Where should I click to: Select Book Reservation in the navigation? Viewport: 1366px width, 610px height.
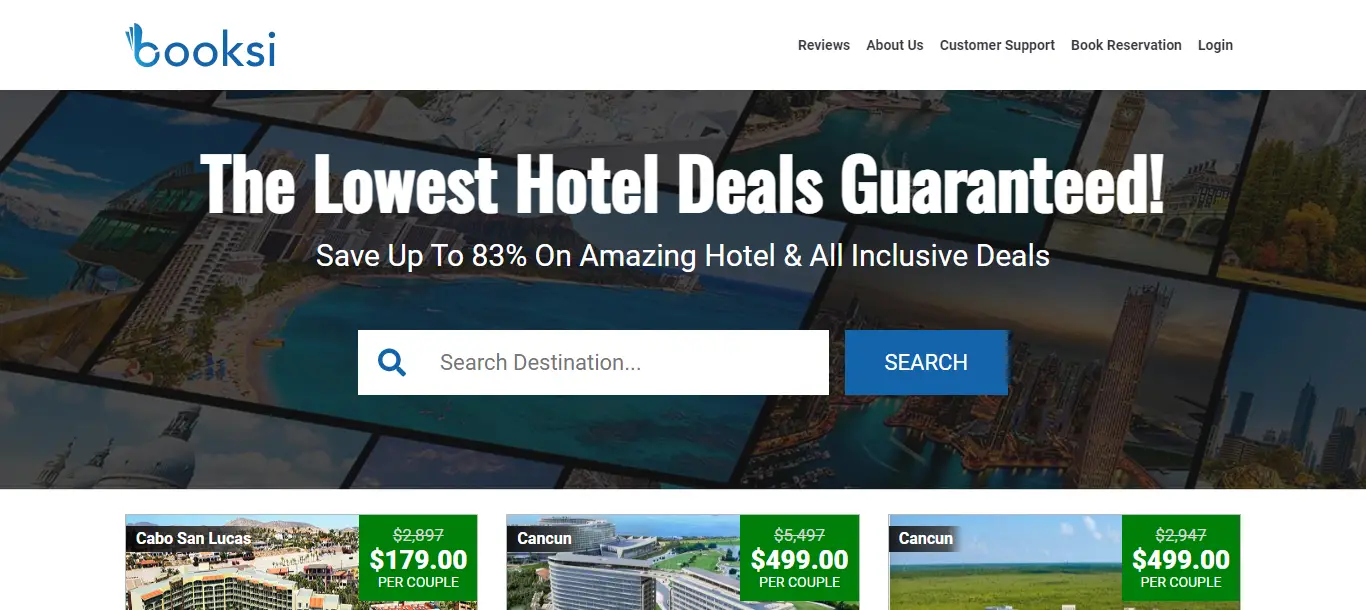(x=1126, y=45)
